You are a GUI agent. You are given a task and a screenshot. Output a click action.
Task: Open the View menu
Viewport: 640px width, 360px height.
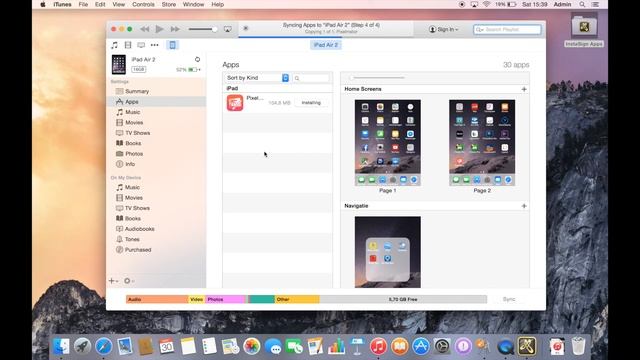tap(119, 4)
